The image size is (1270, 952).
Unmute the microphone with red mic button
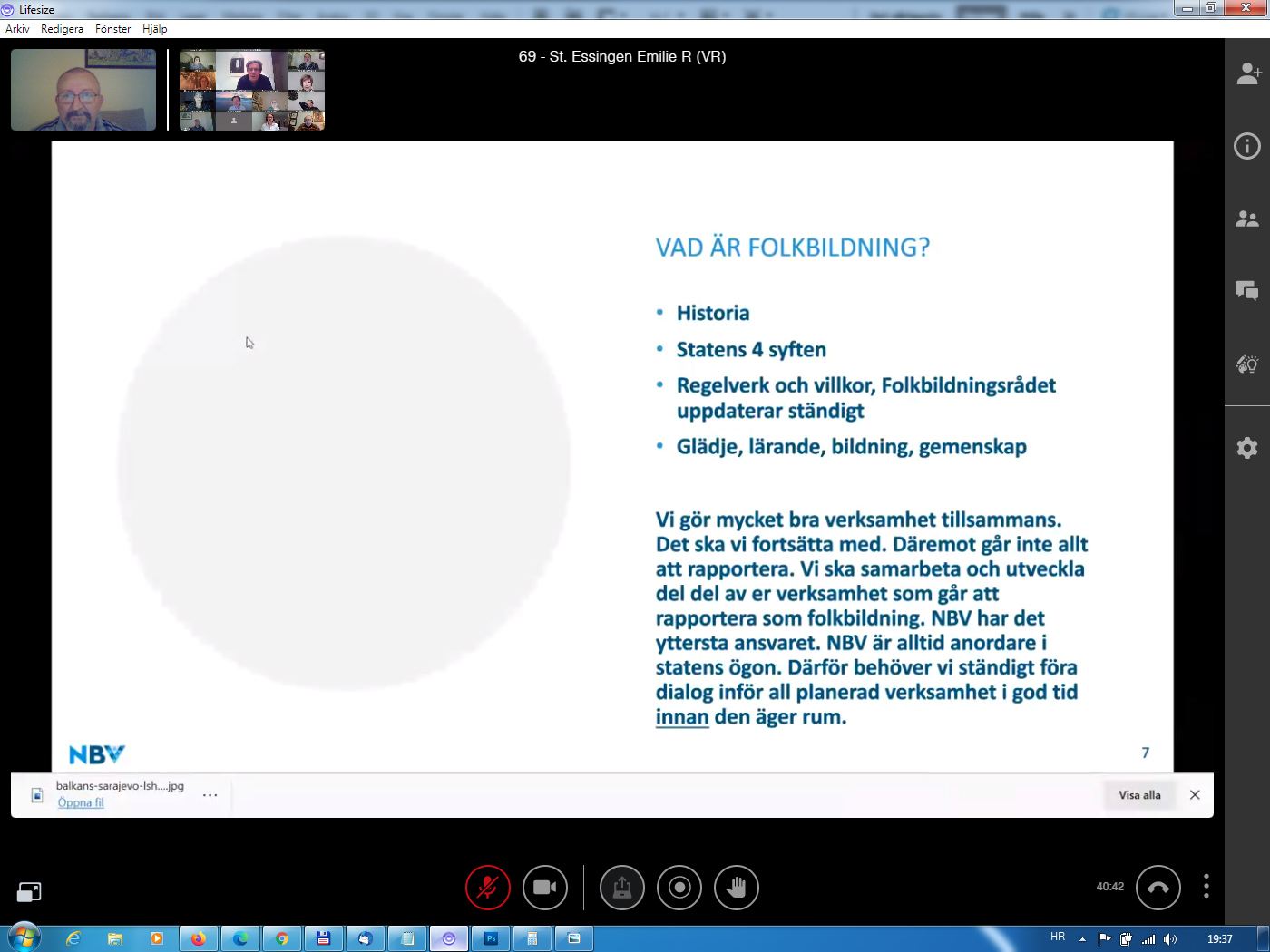(x=488, y=888)
